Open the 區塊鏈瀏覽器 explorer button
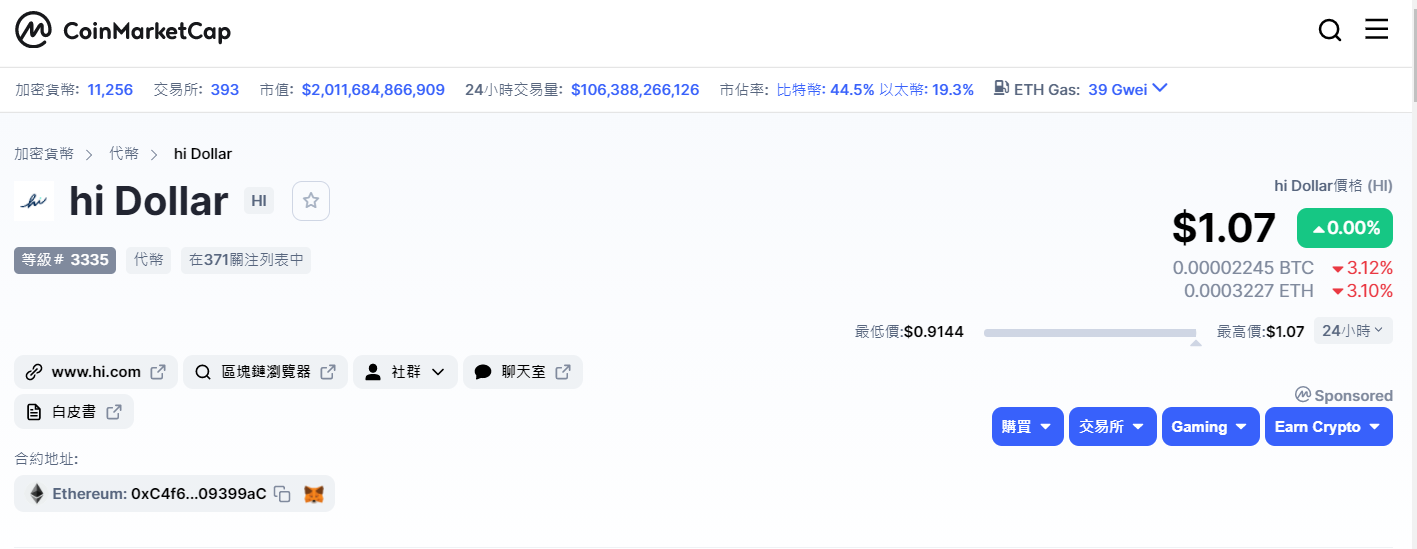The image size is (1417, 549). click(265, 372)
